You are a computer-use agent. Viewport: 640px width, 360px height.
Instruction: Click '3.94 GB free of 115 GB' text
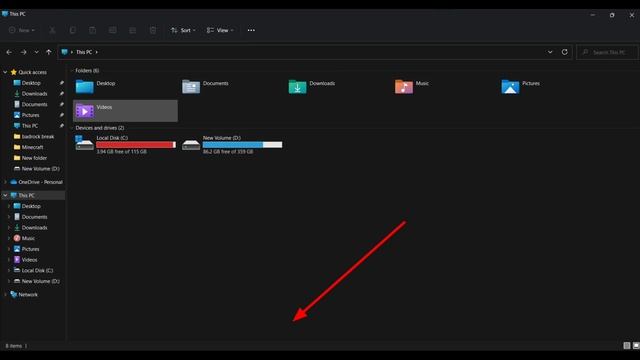122,152
